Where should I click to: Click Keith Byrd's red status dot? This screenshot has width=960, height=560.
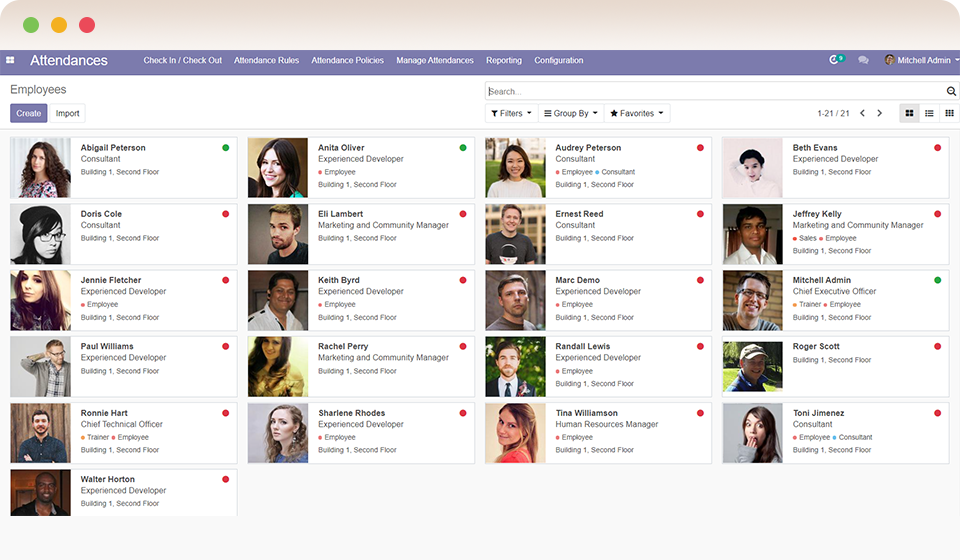463,280
